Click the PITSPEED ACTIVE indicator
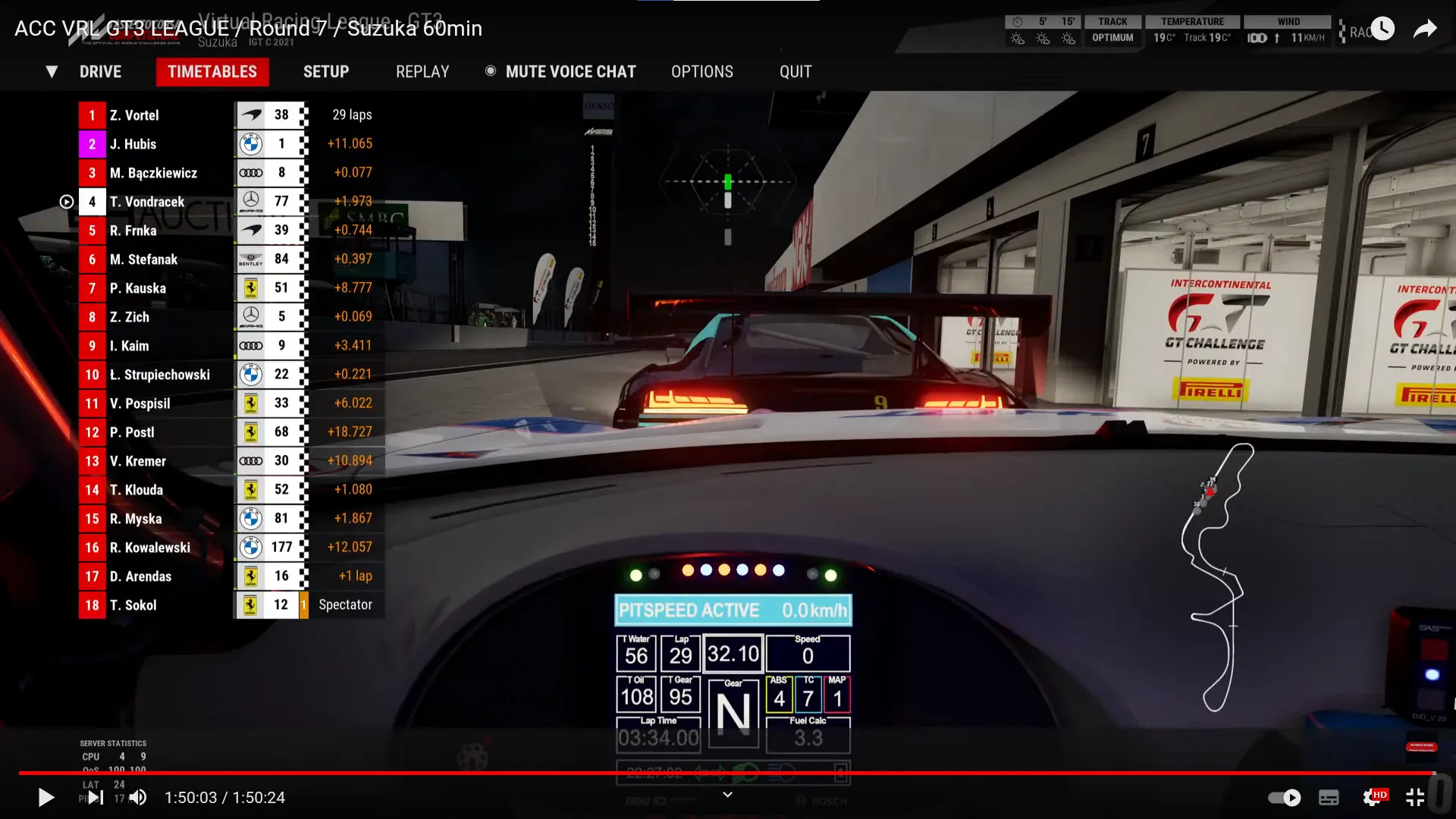1456x819 pixels. [733, 610]
